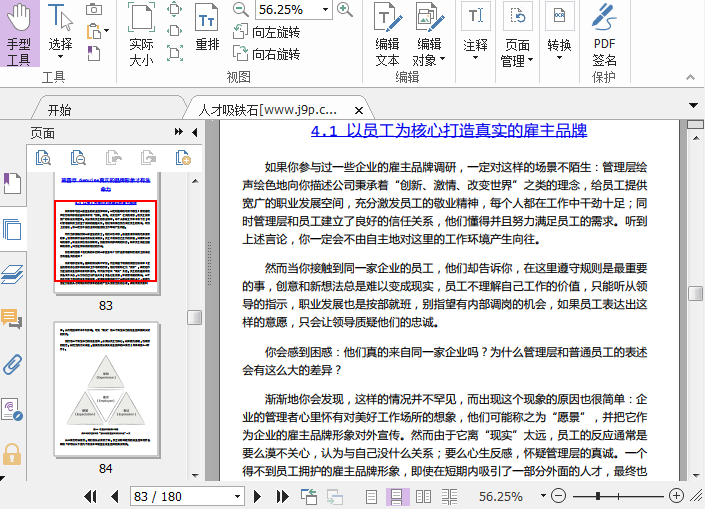
Task: Click the fit width view icon
Action: [174, 31]
